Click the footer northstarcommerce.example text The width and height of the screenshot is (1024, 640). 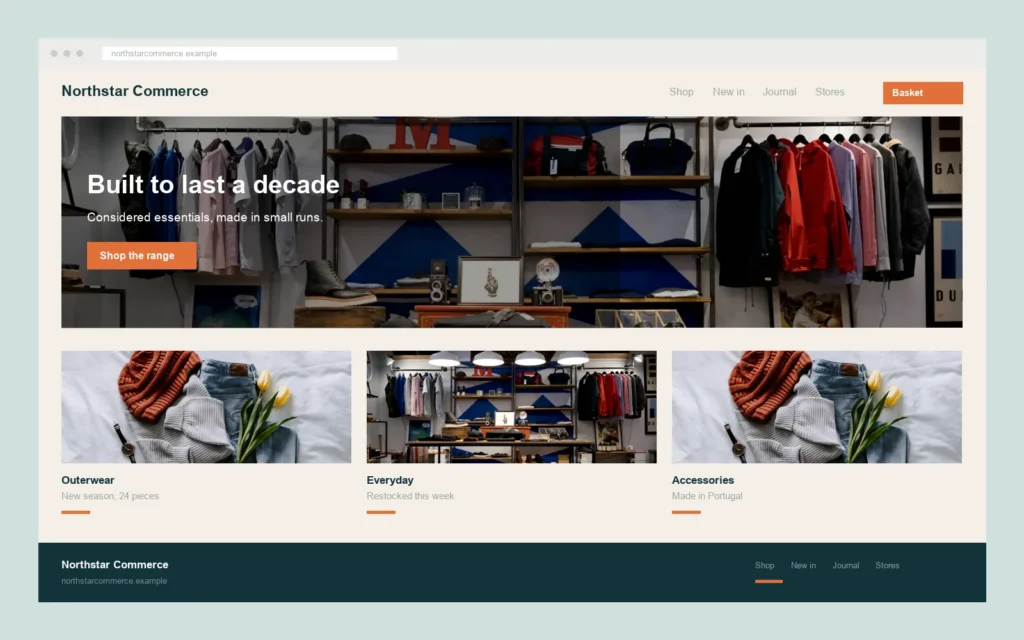[x=114, y=581]
